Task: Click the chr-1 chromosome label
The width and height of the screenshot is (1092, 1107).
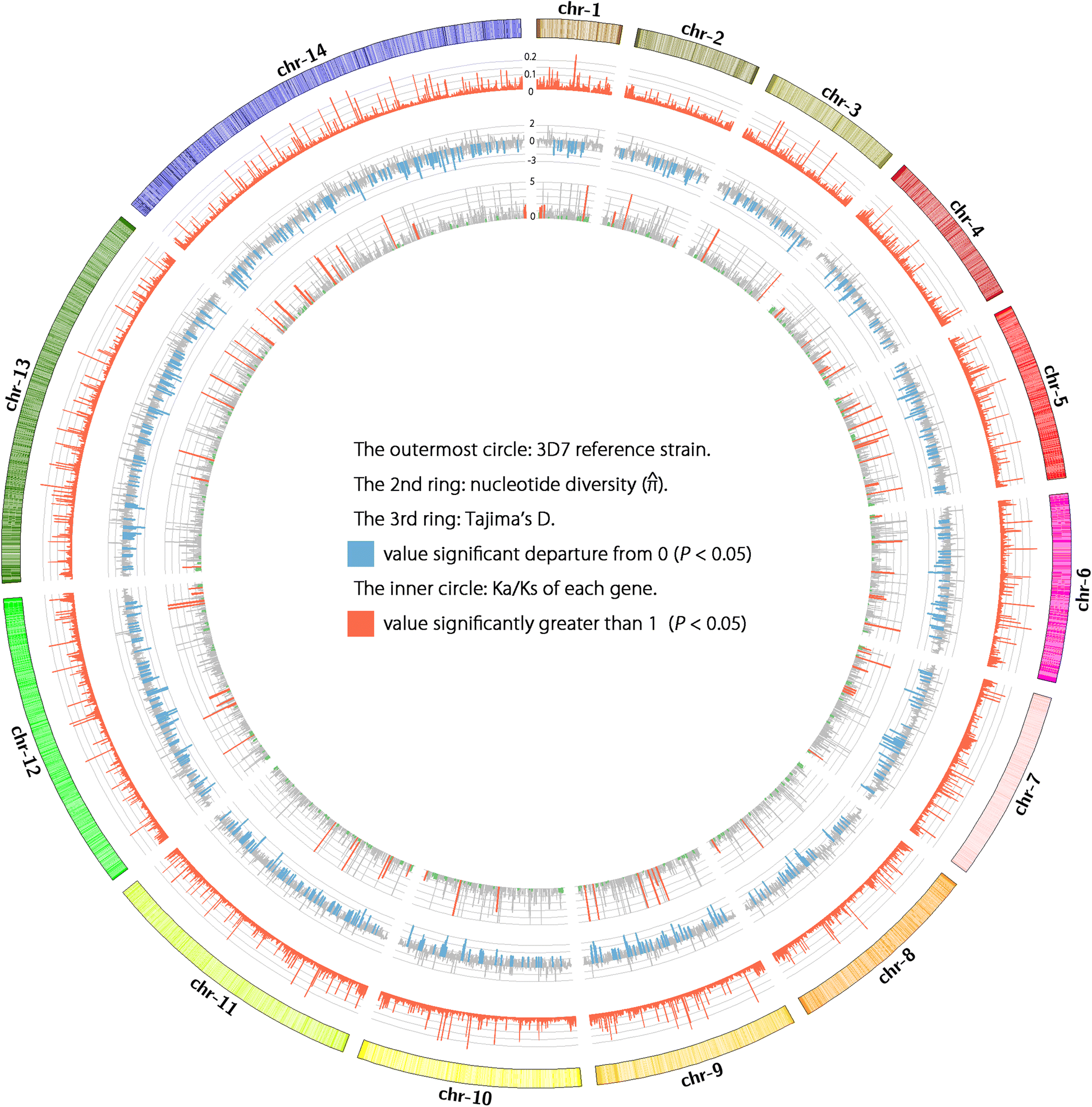Action: pos(579,9)
